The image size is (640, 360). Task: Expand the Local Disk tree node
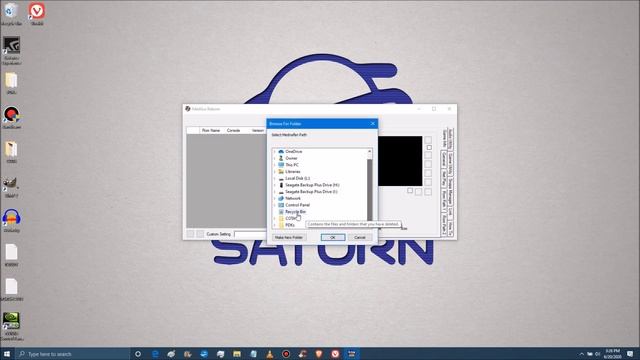[x=274, y=178]
